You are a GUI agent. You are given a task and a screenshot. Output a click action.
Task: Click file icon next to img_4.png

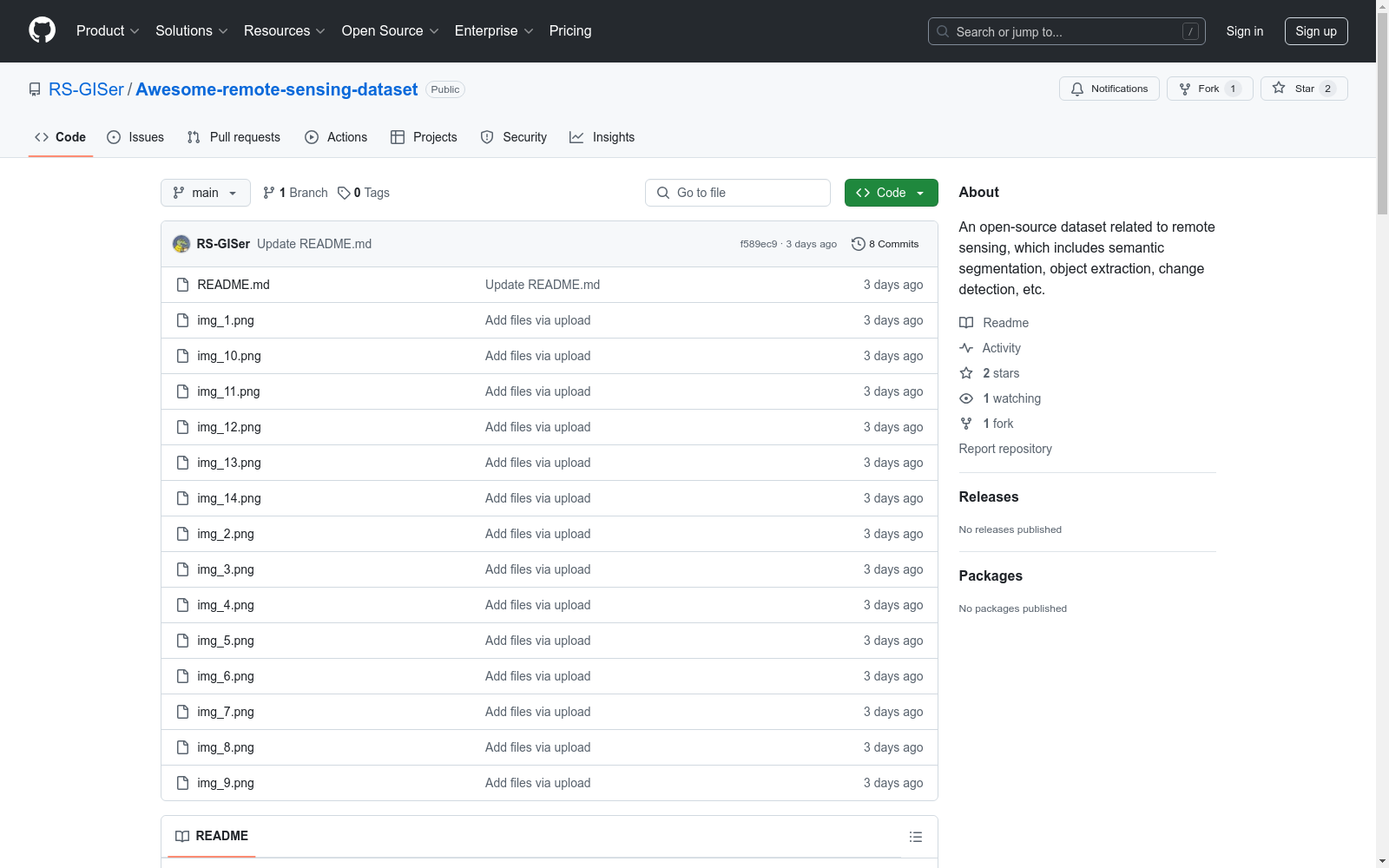click(182, 605)
